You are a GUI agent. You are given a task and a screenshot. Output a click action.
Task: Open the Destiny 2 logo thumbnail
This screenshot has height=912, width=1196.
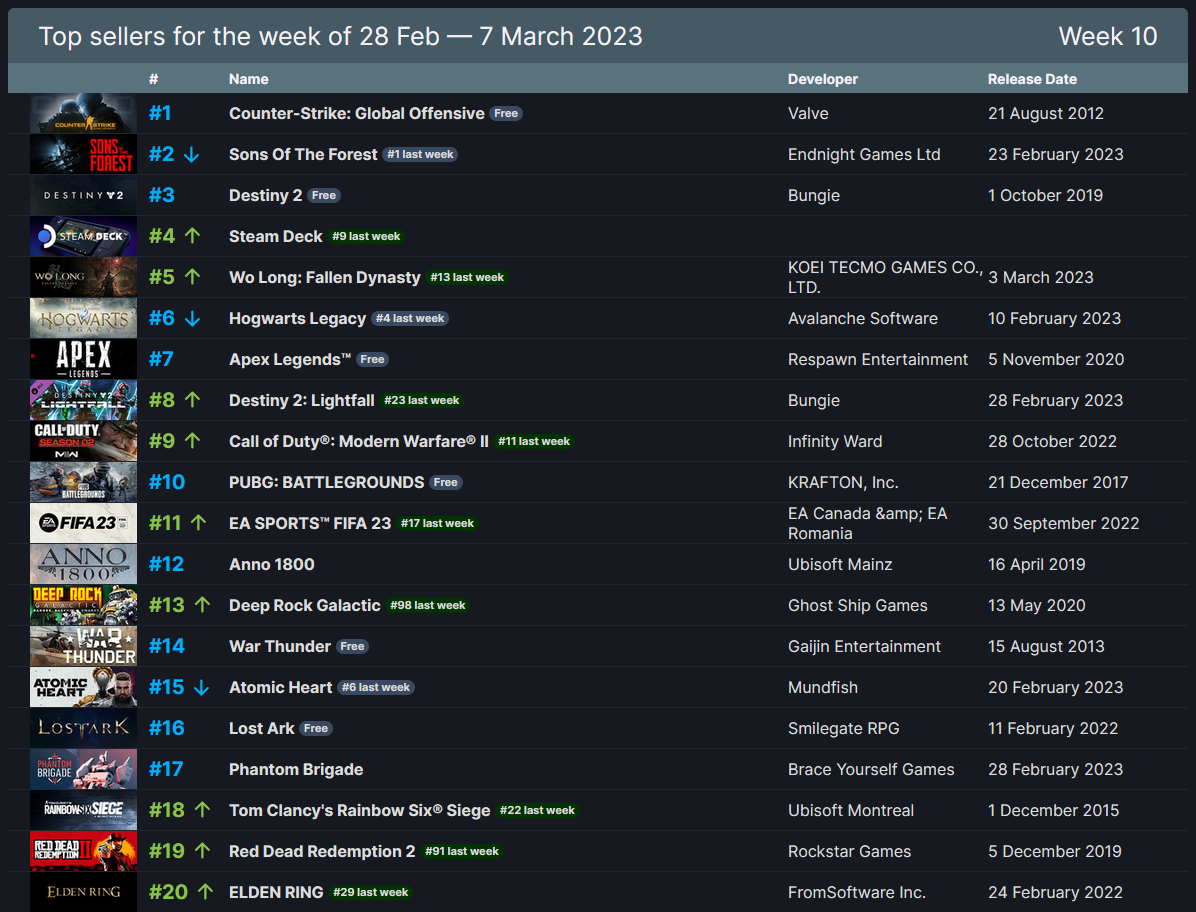(x=83, y=195)
